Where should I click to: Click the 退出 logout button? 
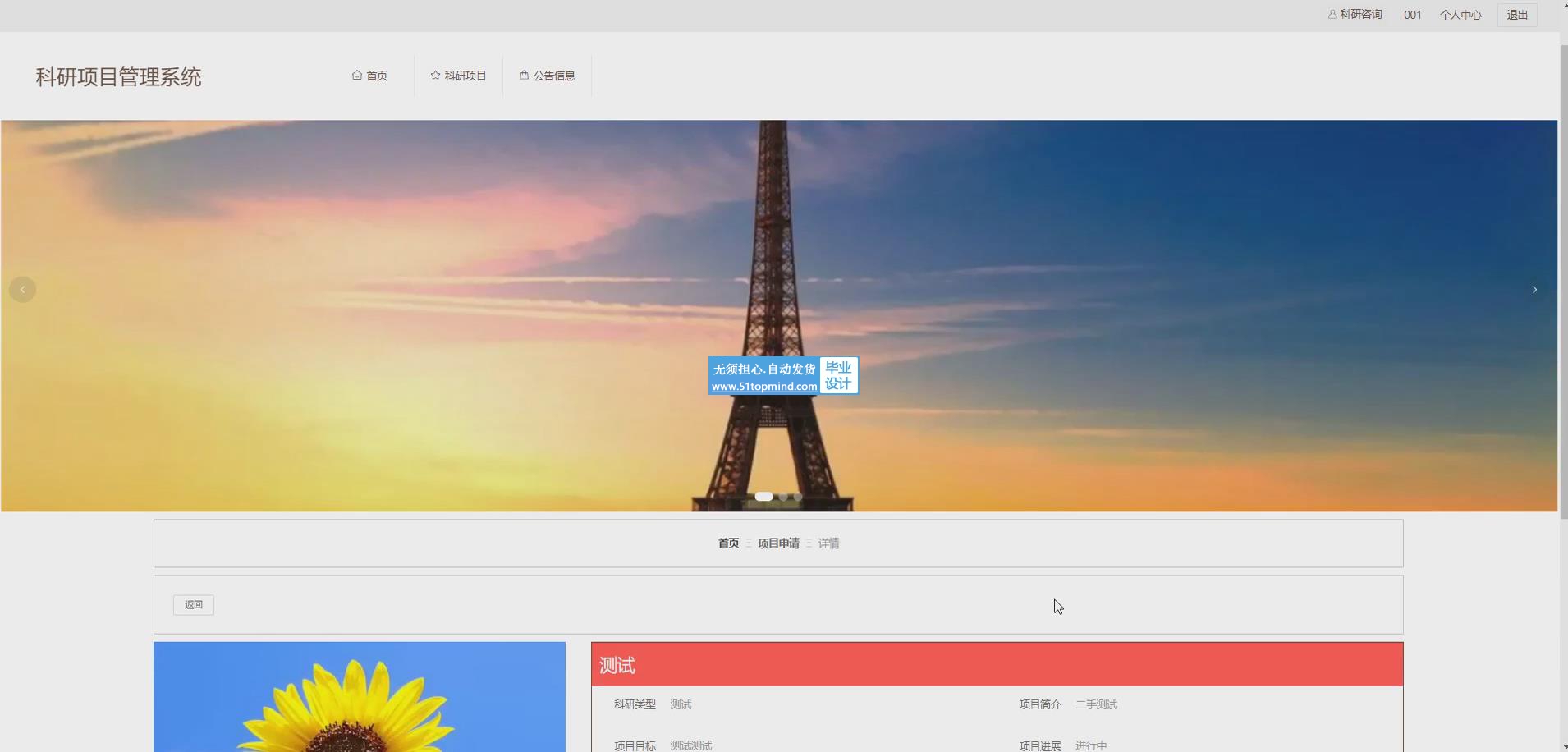tap(1517, 15)
